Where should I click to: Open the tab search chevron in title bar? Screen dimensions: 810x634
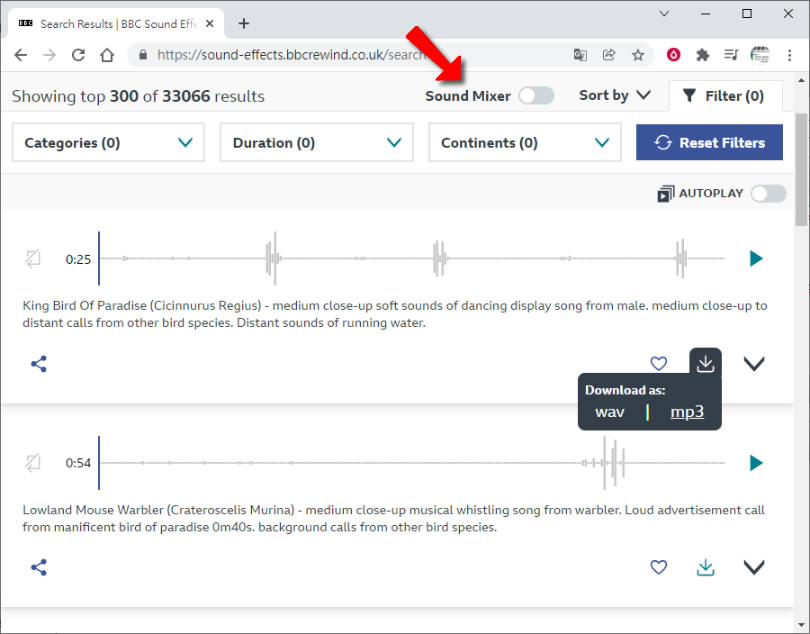(x=664, y=14)
